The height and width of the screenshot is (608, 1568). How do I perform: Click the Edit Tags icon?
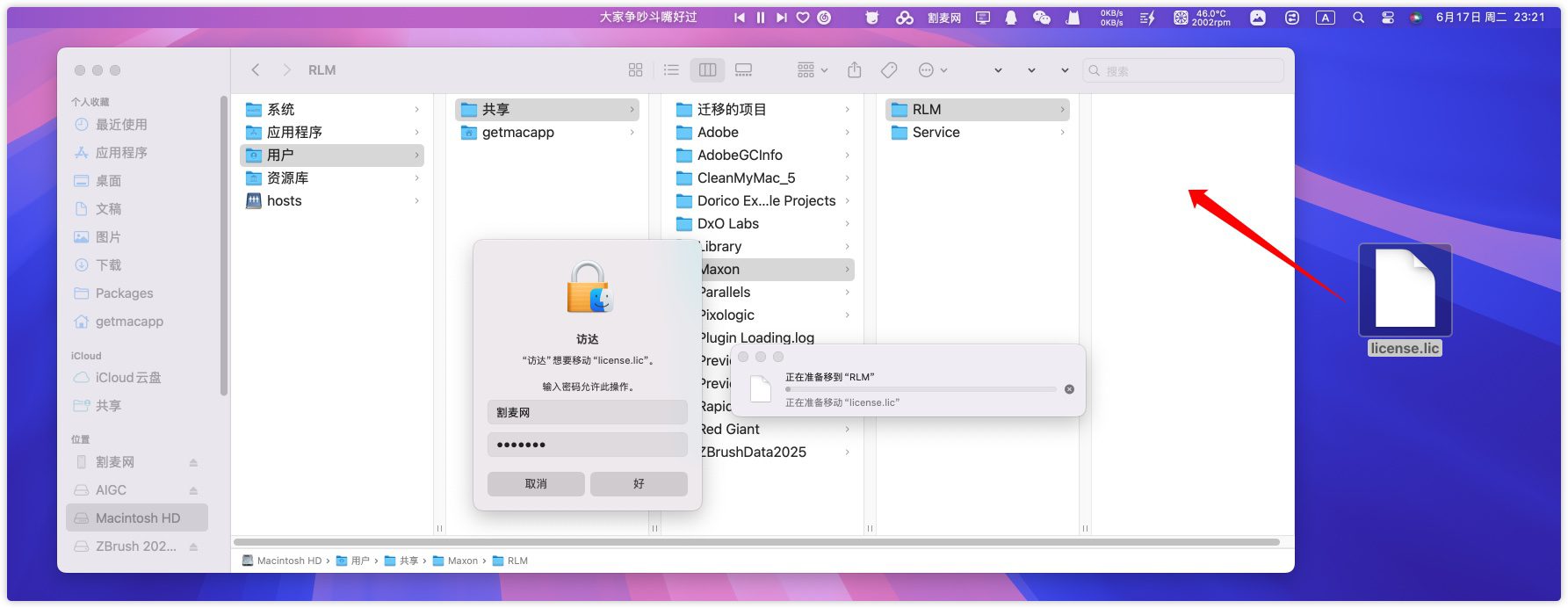coord(889,70)
